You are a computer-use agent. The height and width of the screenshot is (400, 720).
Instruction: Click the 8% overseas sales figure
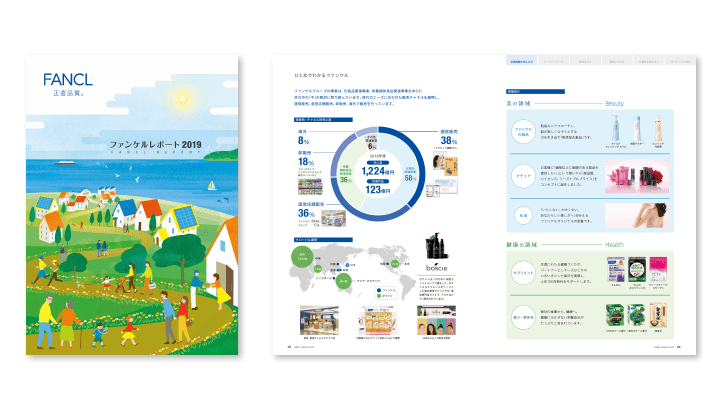coord(303,141)
